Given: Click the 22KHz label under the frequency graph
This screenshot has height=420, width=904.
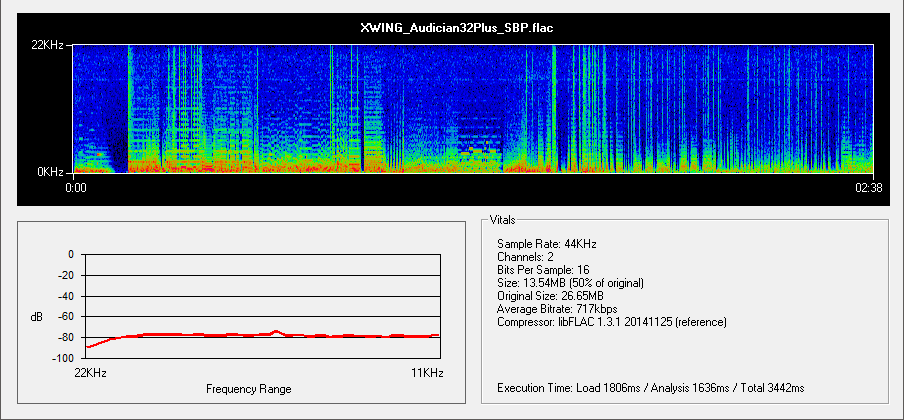Looking at the screenshot, I should [x=89, y=371].
